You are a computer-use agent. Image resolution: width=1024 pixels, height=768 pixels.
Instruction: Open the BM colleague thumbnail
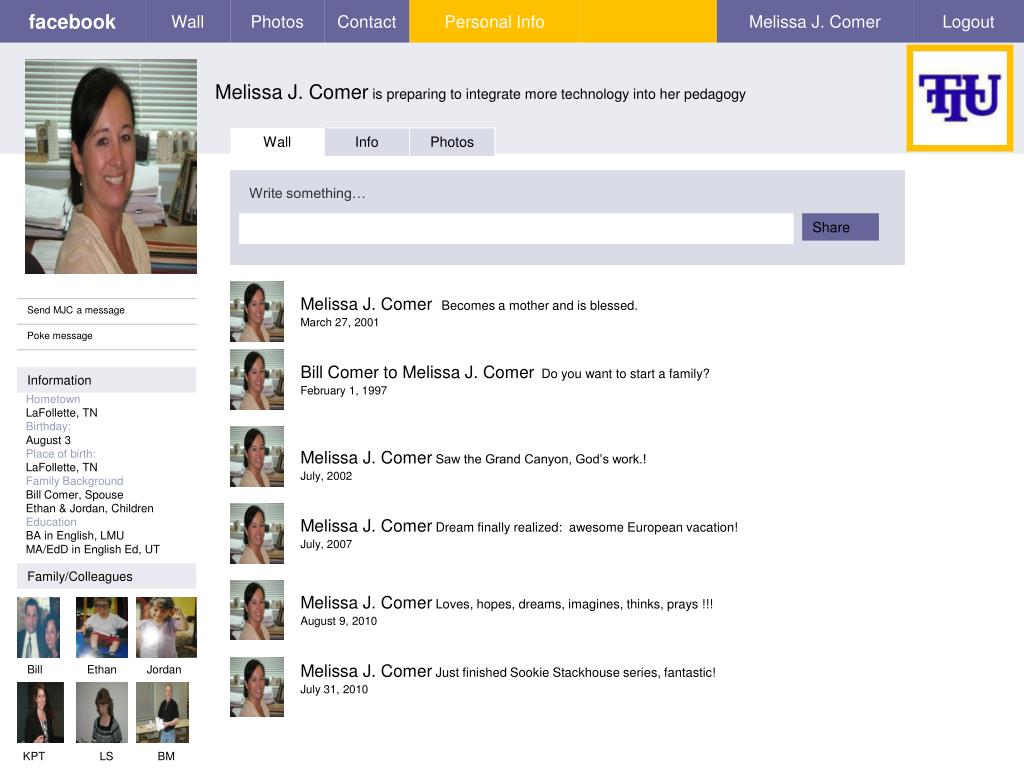[163, 712]
